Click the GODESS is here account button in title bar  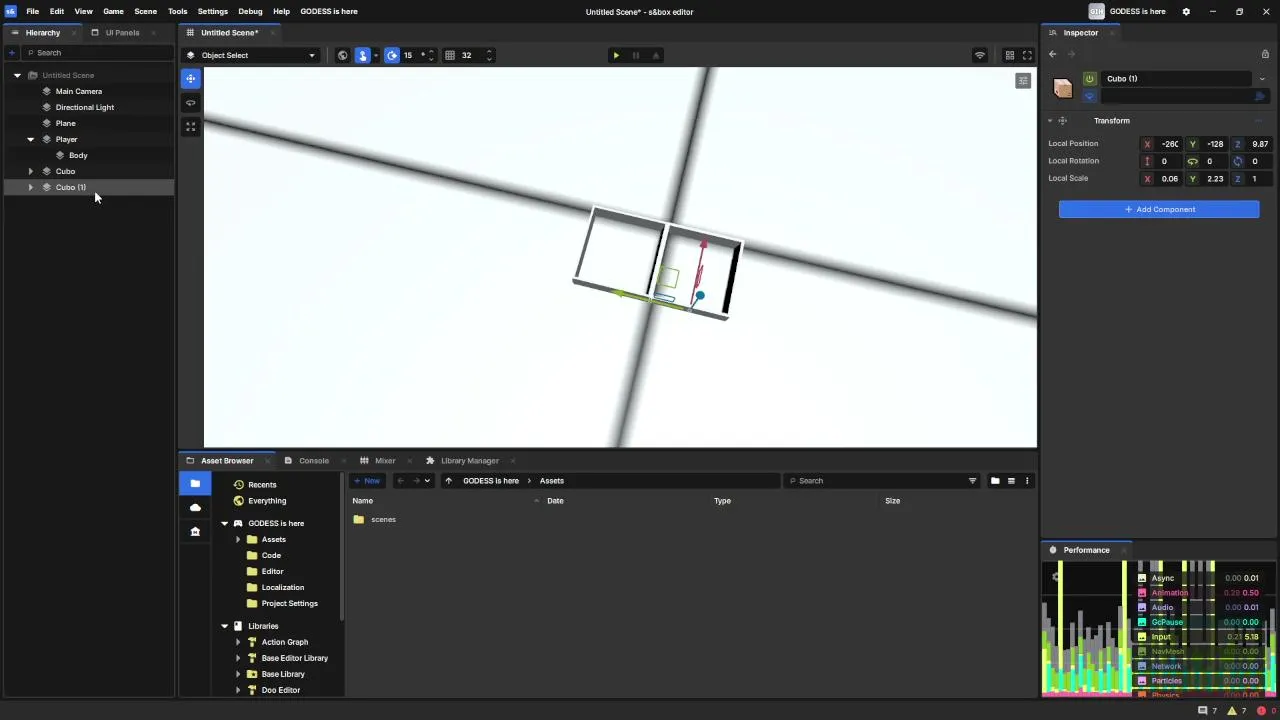(1127, 12)
